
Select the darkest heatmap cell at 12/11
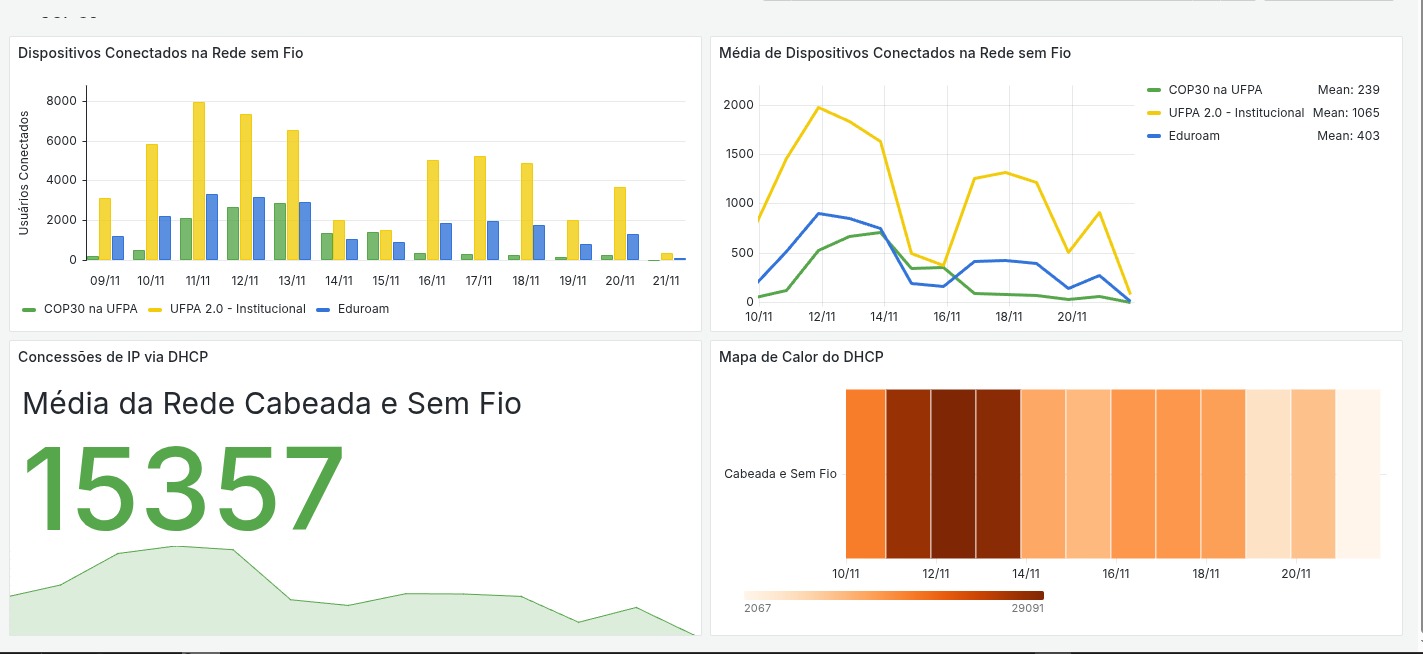coord(953,473)
